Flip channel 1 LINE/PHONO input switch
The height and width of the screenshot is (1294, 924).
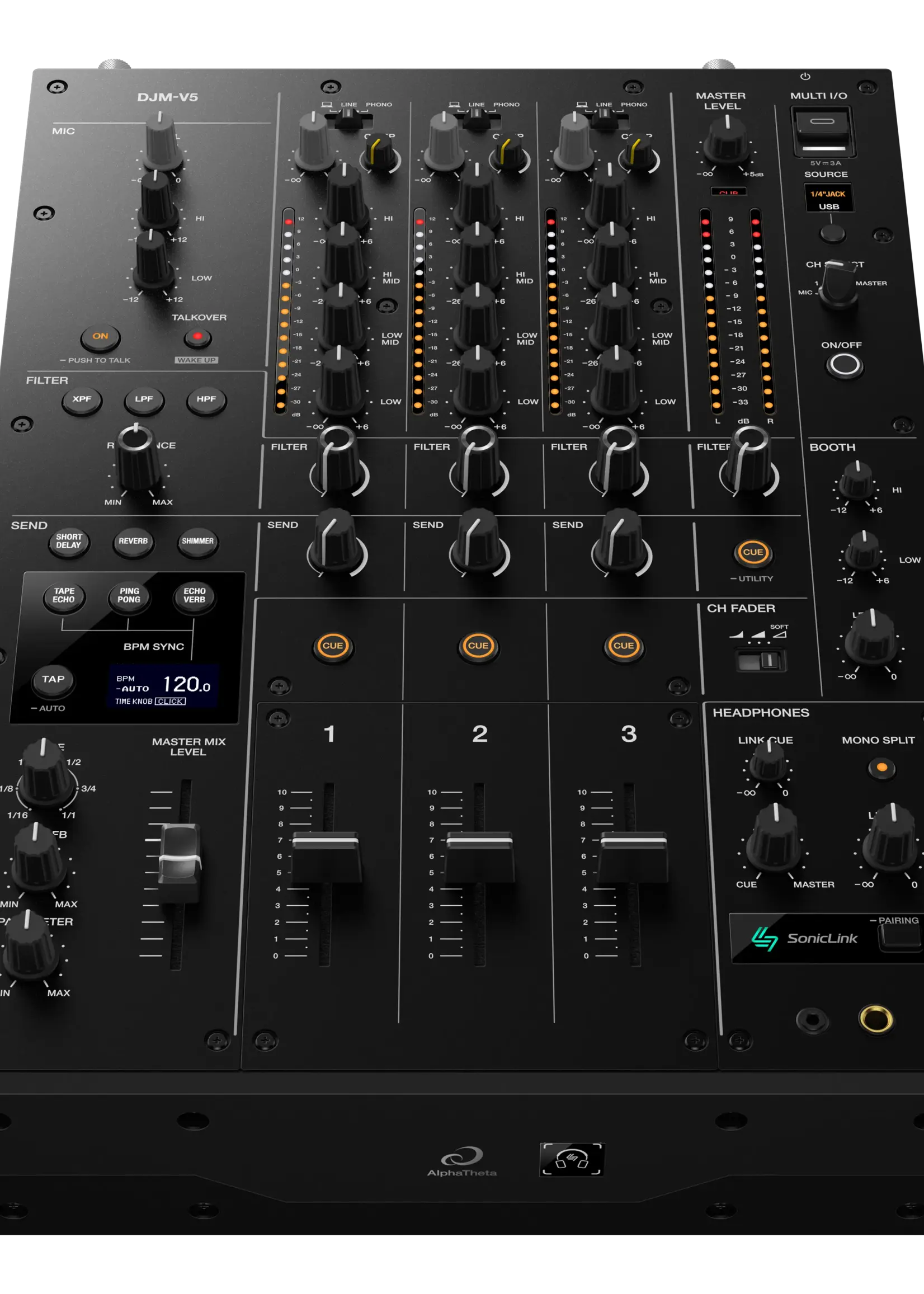348,117
